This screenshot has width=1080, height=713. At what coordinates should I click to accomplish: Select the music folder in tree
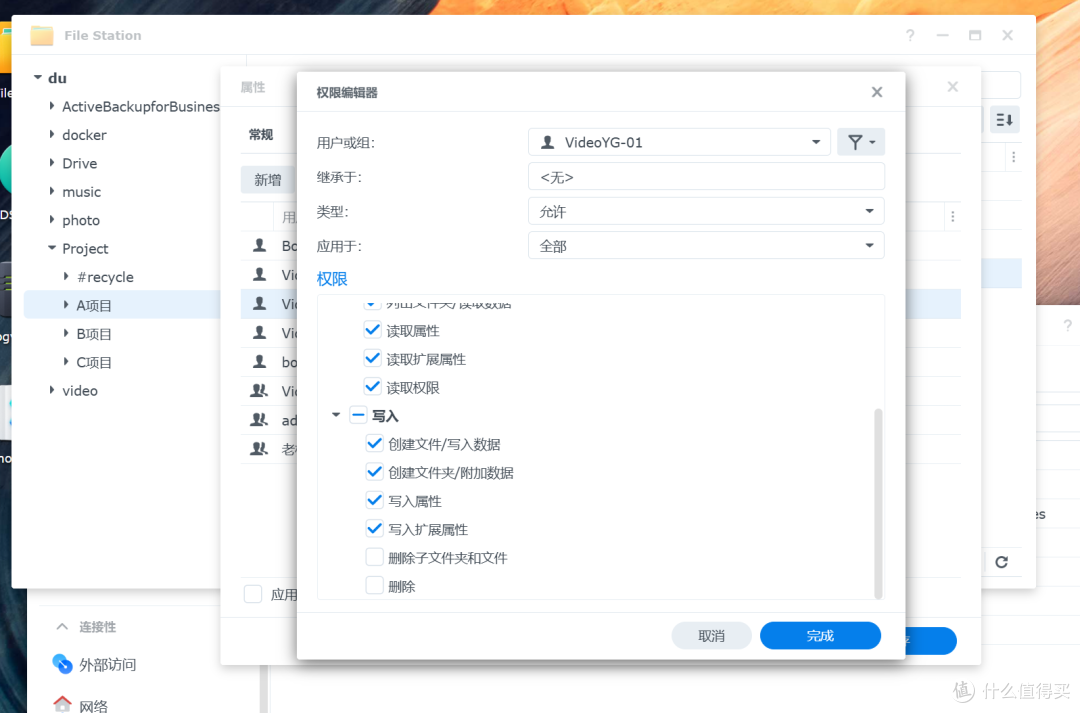(81, 192)
